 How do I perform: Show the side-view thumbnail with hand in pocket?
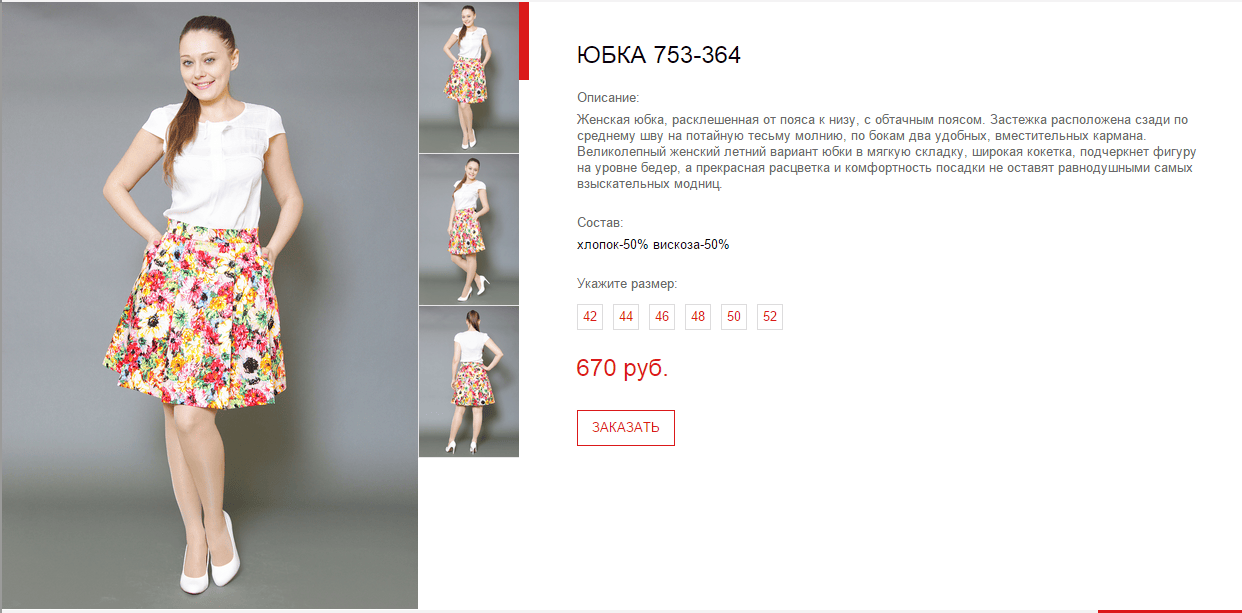click(x=468, y=229)
